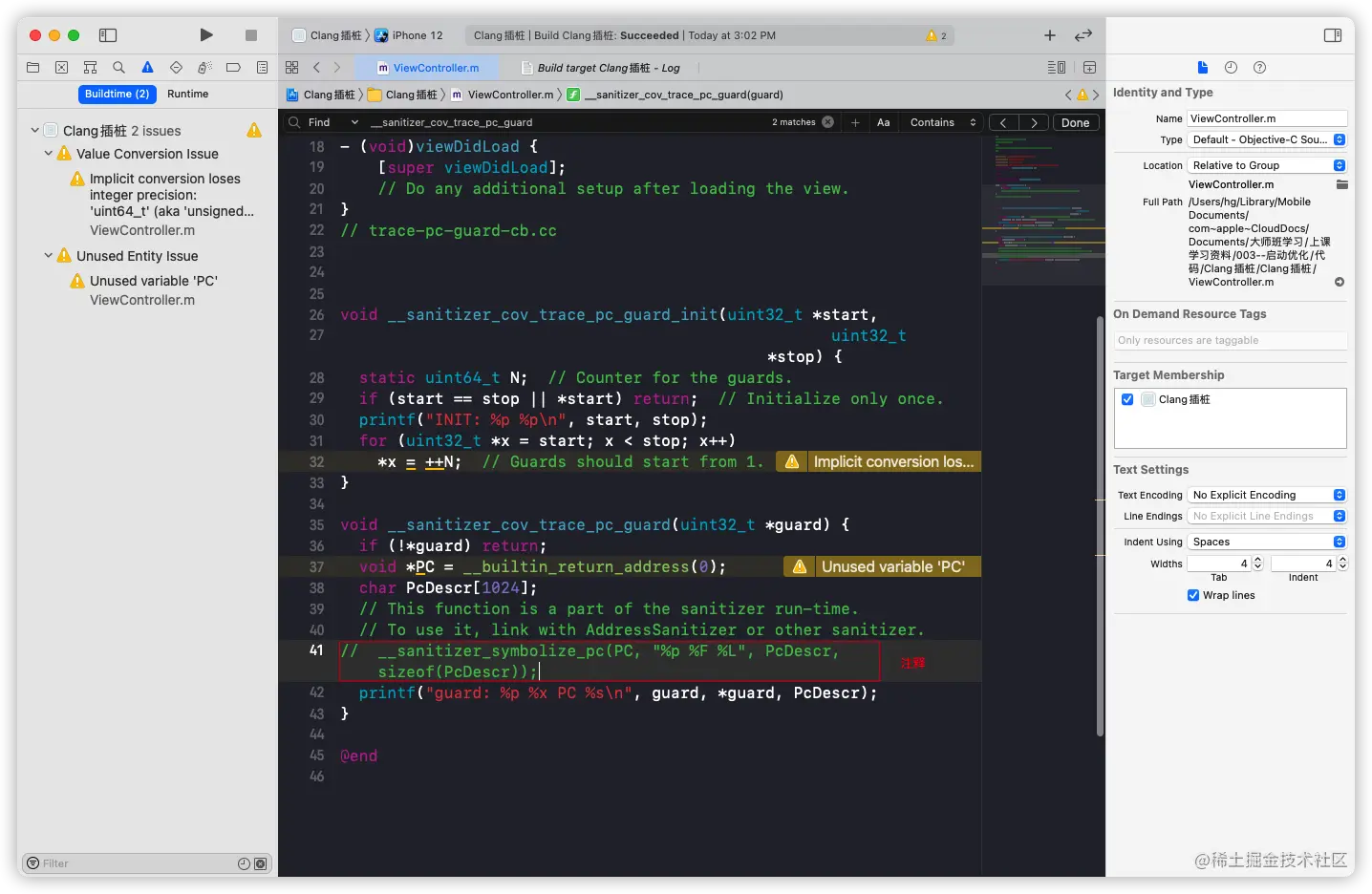Jump to previous issue in jump bar
The height and width of the screenshot is (894, 1372).
point(1068,95)
